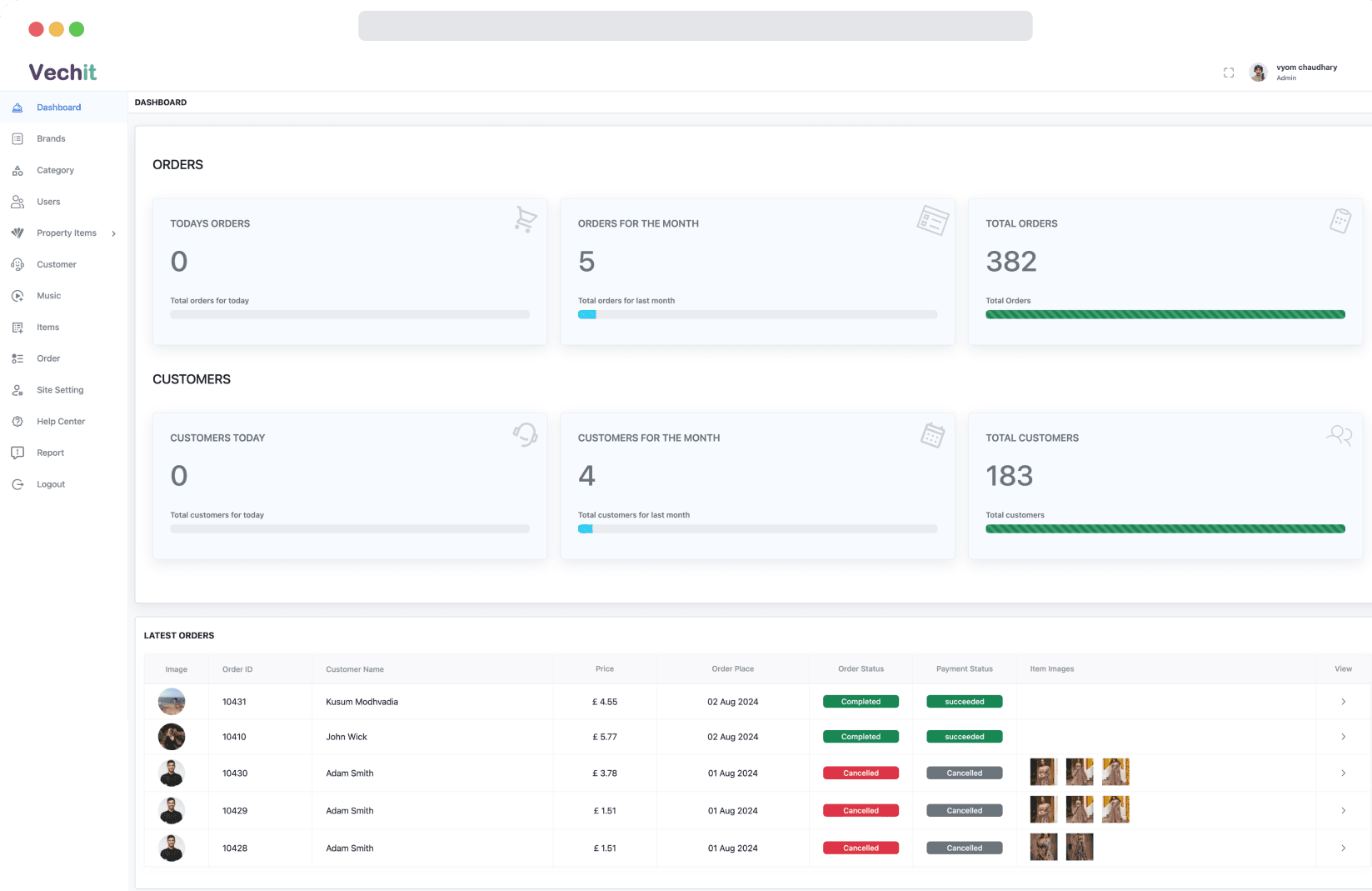This screenshot has height=891, width=1372.
Task: Click the Report icon in sidebar
Action: tap(17, 453)
